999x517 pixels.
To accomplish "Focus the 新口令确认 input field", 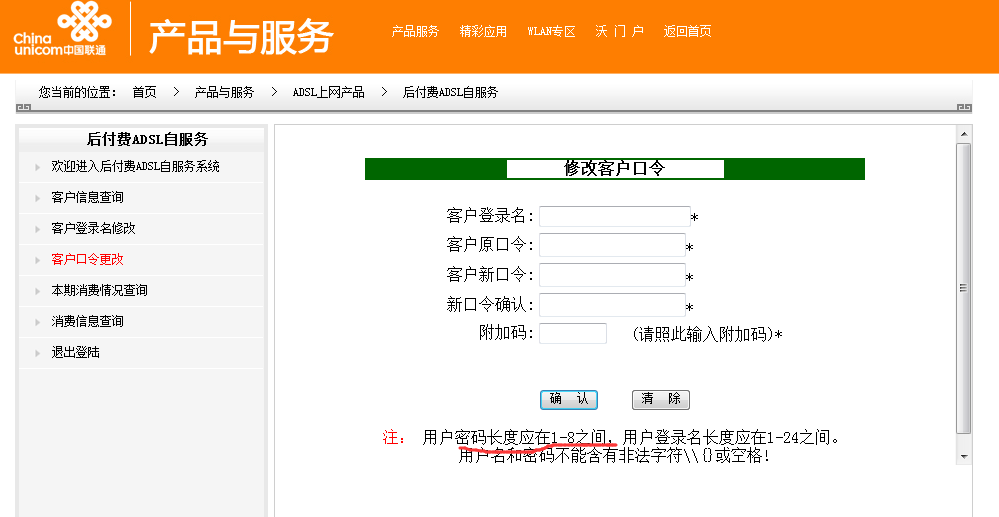I will (x=612, y=305).
